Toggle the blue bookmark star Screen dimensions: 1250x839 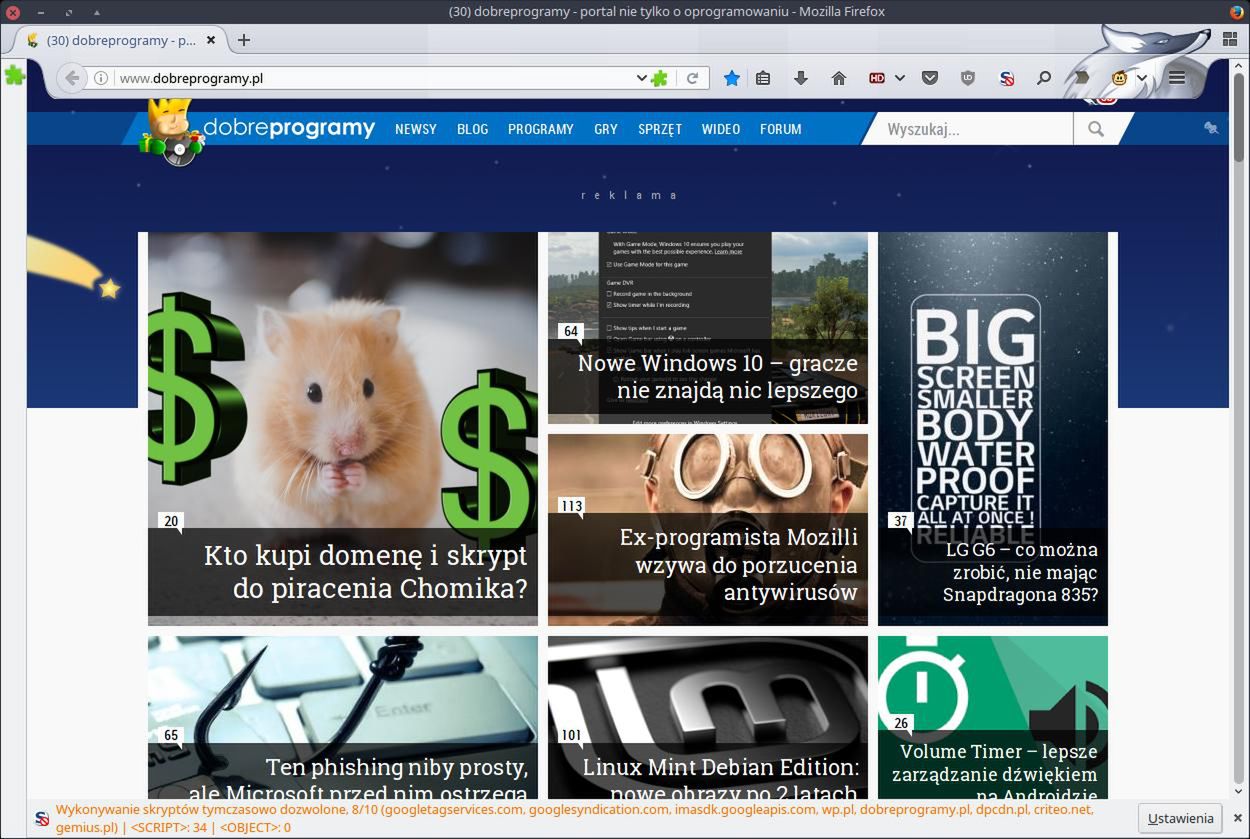pyautogui.click(x=732, y=78)
